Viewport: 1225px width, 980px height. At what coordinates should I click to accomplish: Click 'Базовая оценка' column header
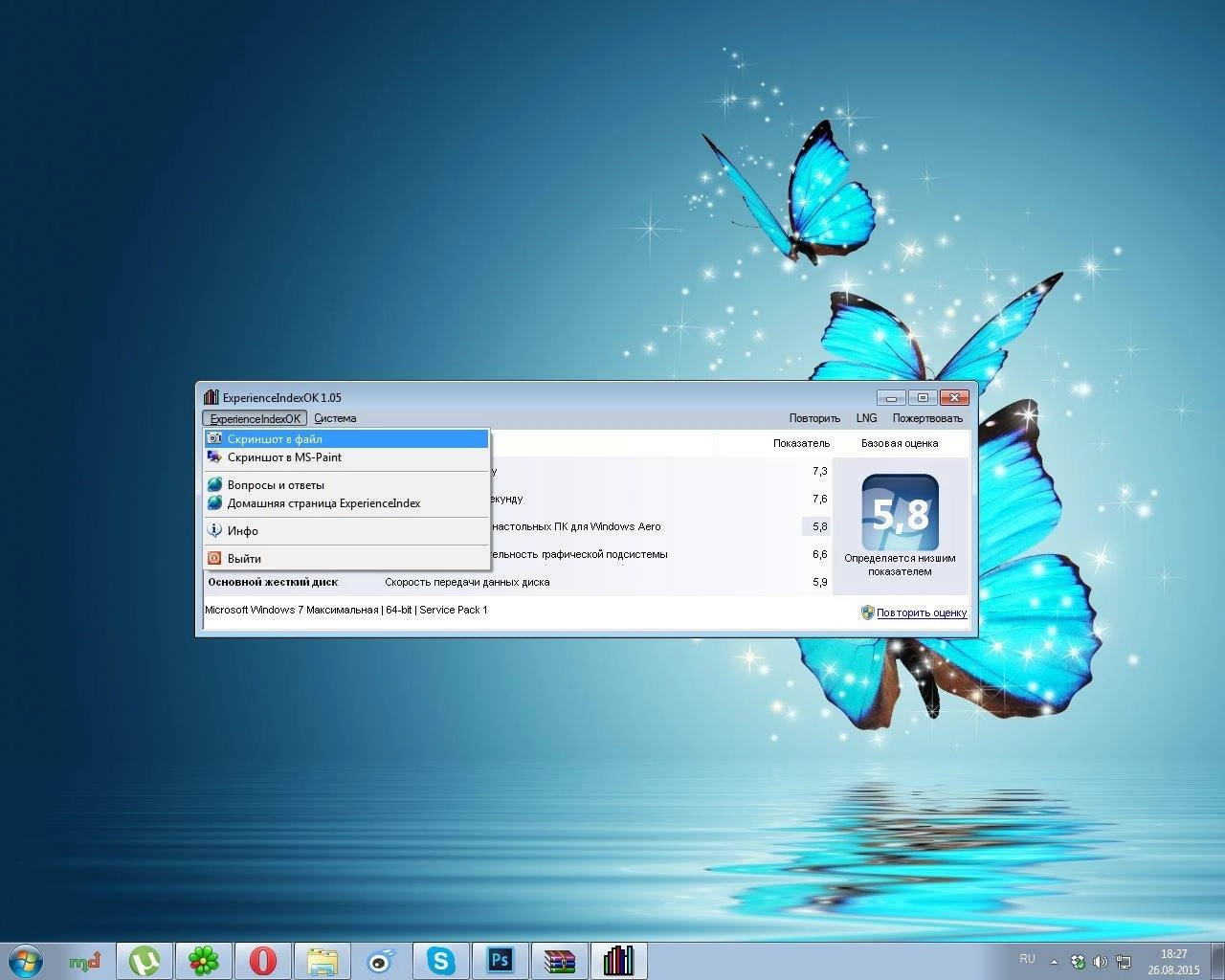click(x=900, y=443)
